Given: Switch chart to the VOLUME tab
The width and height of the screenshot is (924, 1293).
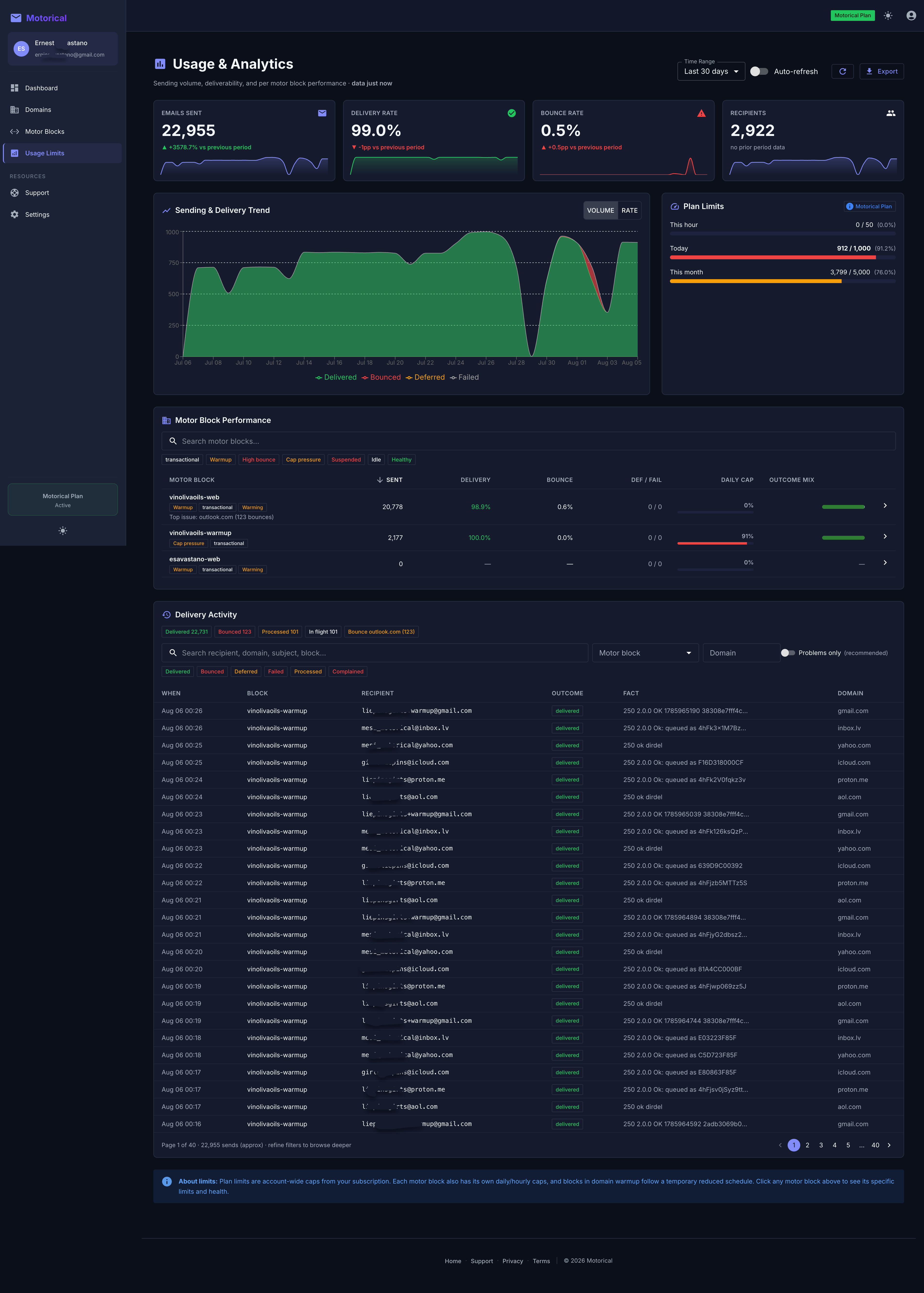Looking at the screenshot, I should (600, 210).
